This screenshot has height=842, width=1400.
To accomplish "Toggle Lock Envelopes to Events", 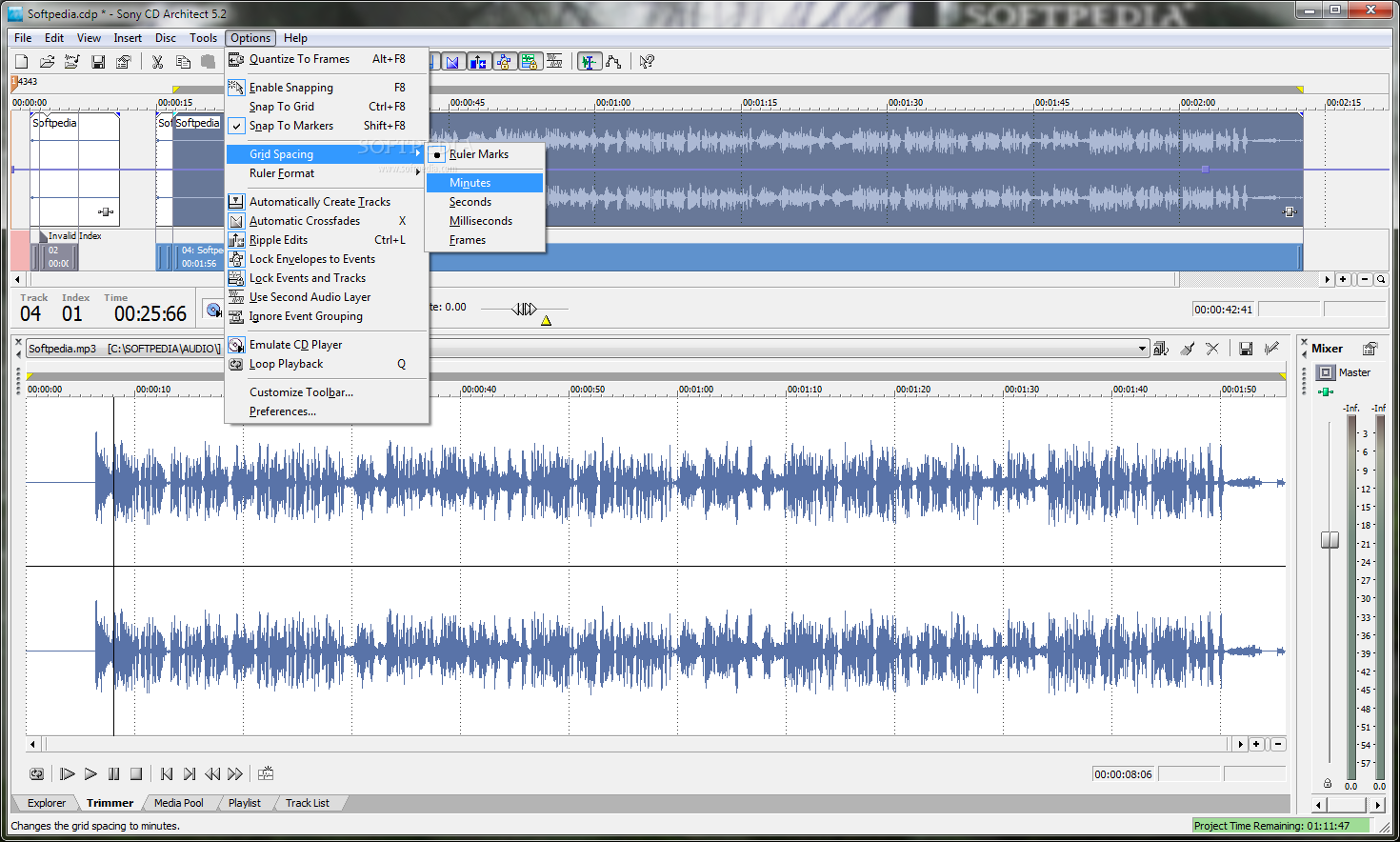I will pyautogui.click(x=327, y=259).
